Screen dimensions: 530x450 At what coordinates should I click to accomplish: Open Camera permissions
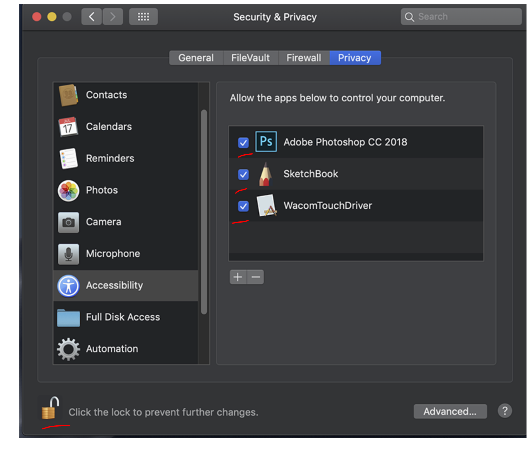[x=126, y=222]
